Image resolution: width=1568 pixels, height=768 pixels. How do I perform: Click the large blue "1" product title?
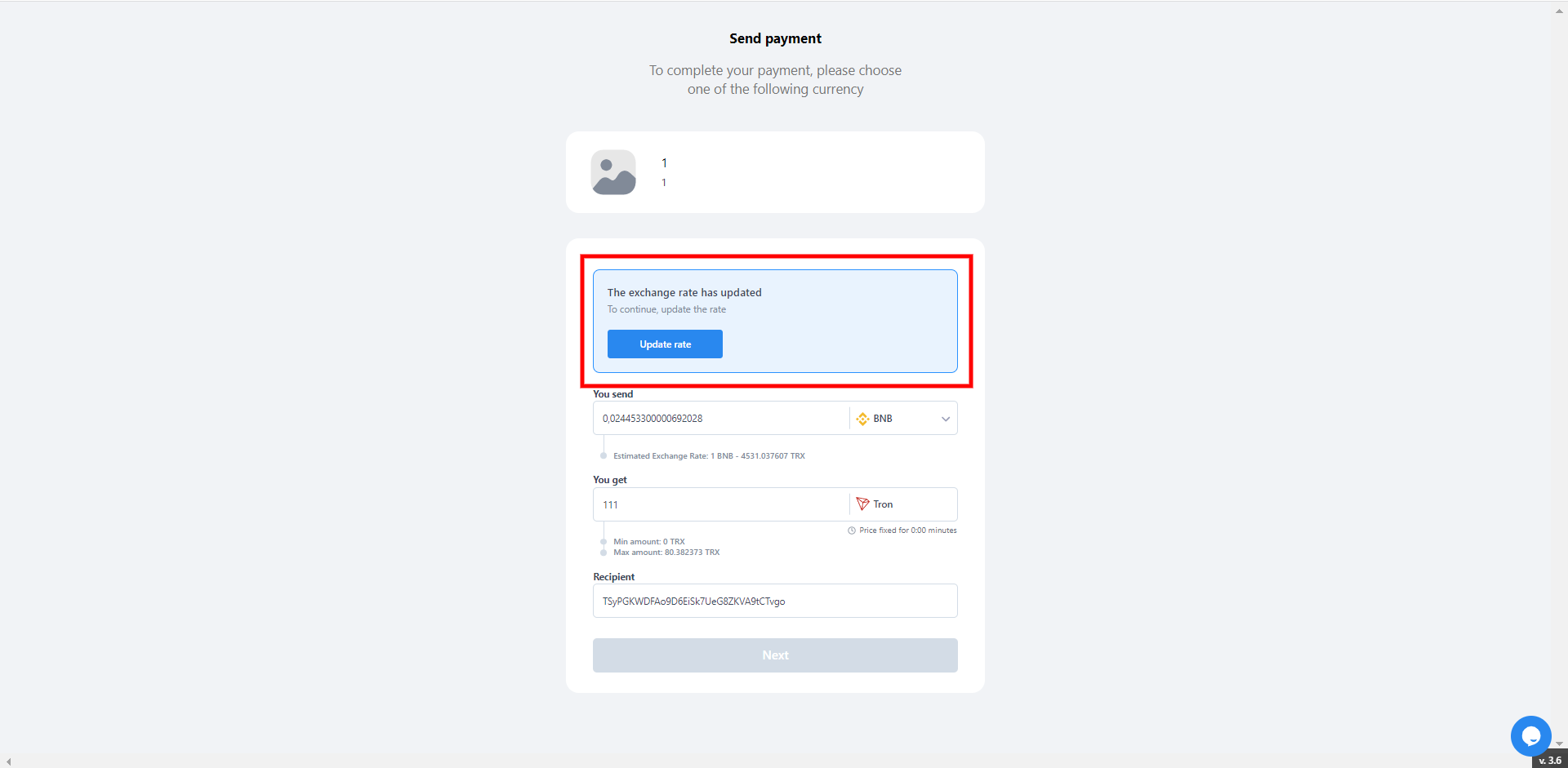(x=664, y=163)
